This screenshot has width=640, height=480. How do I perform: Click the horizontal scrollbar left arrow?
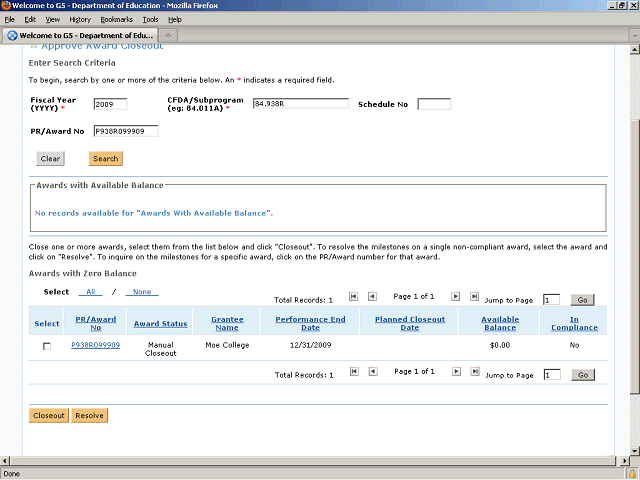[5, 461]
